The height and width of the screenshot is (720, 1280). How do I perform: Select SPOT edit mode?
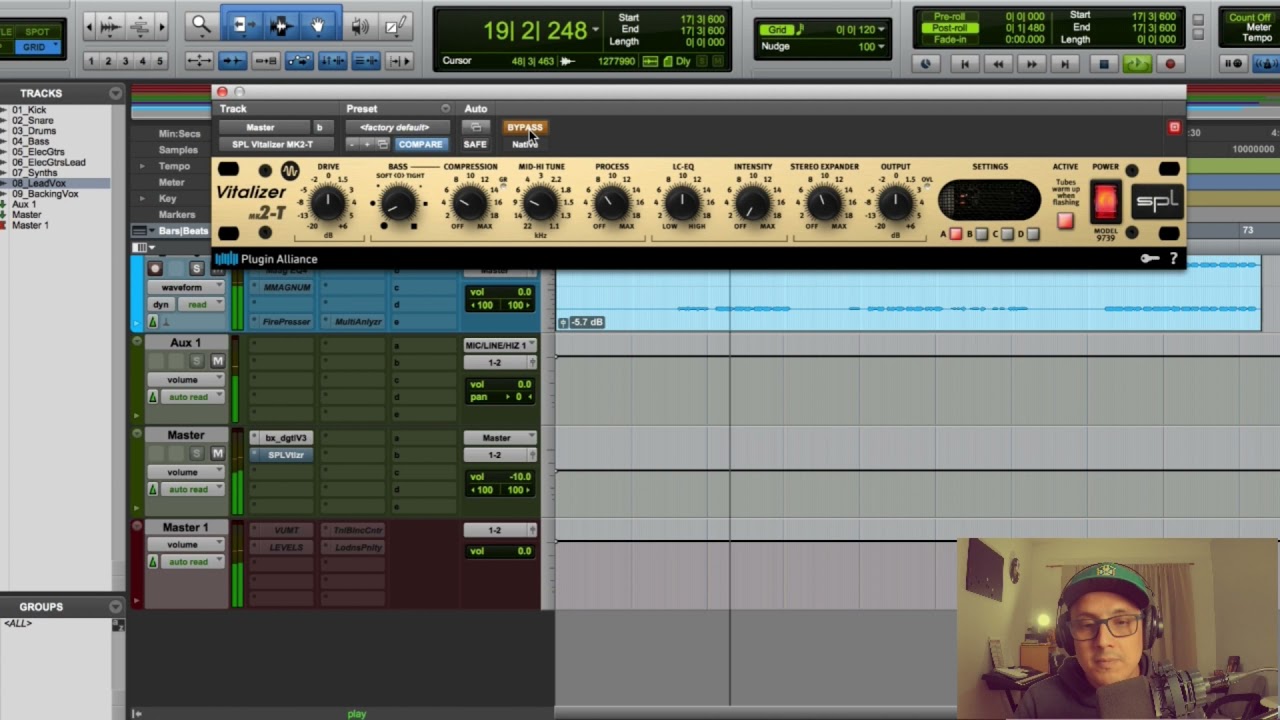[x=37, y=31]
